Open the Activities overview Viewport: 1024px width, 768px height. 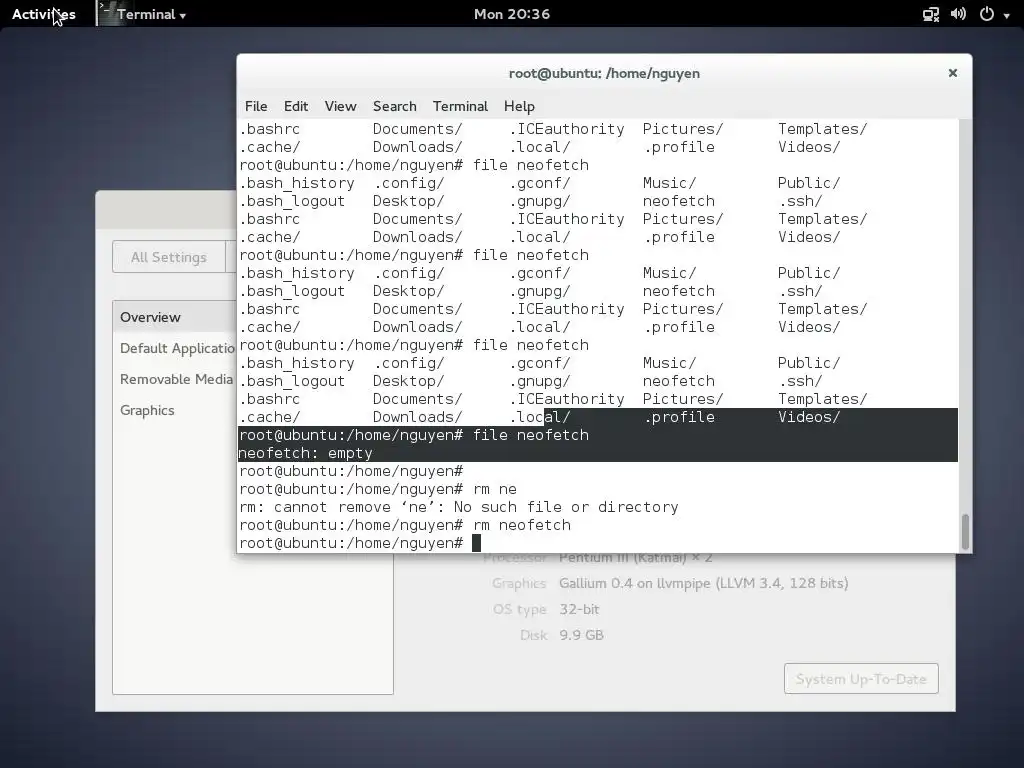click(43, 14)
